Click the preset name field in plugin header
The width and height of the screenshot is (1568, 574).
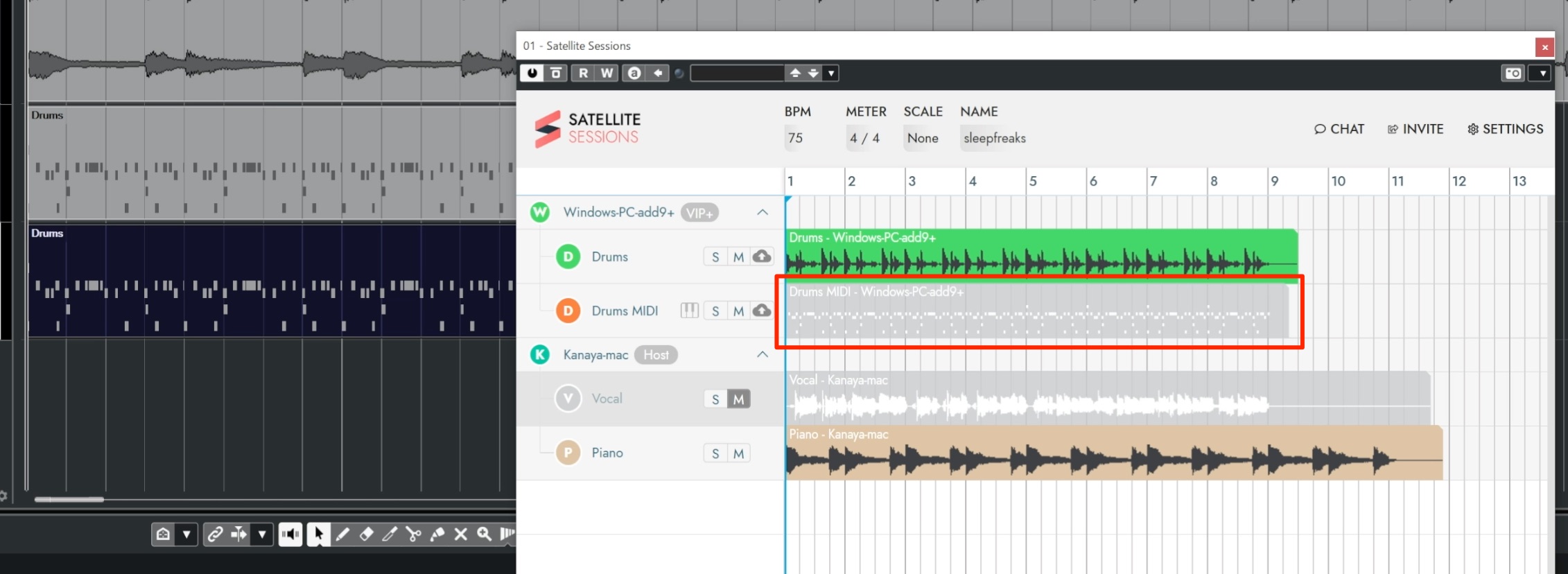pyautogui.click(x=738, y=73)
